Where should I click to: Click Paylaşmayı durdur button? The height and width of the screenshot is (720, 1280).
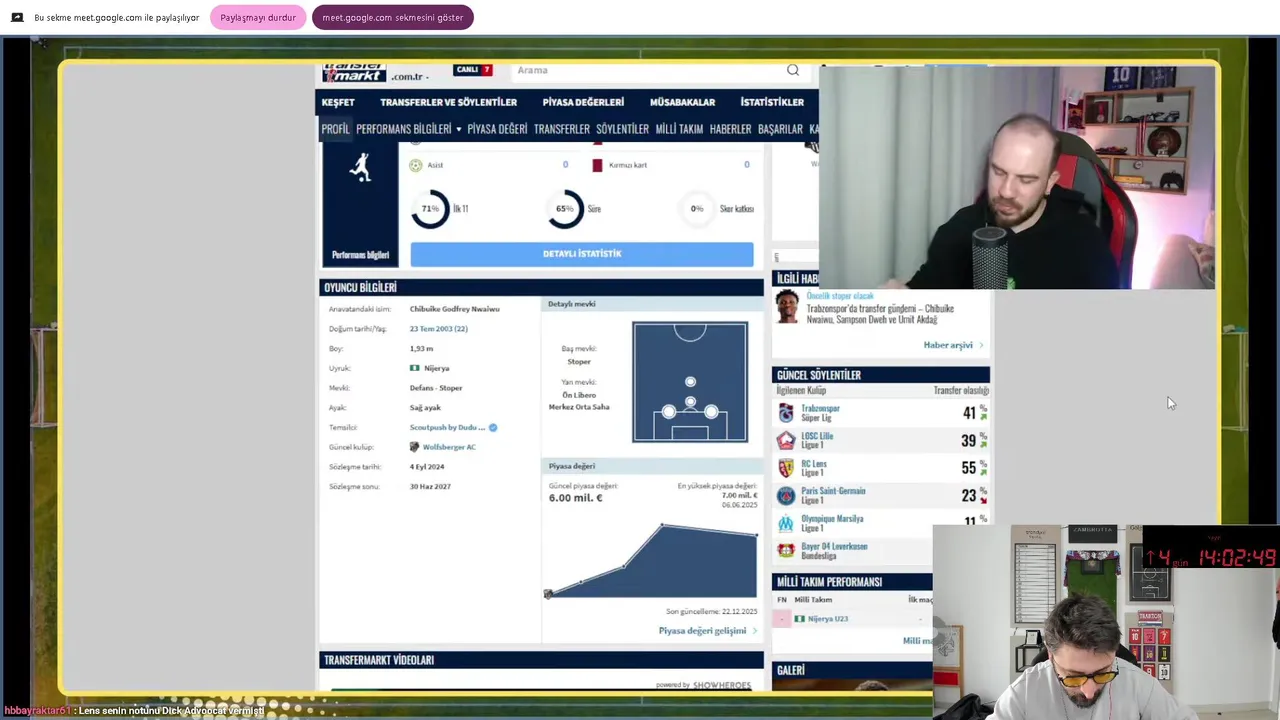(x=258, y=17)
